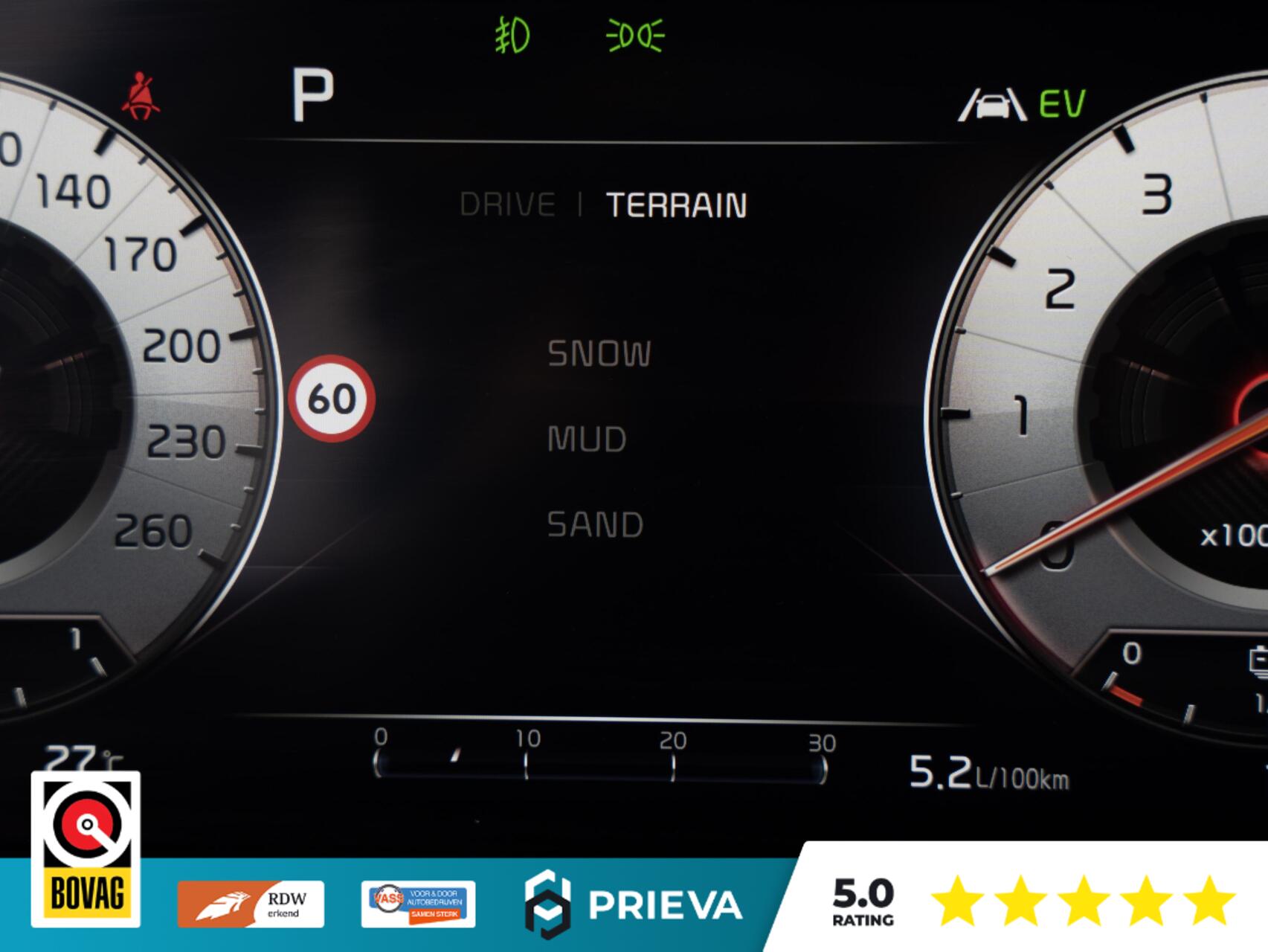Click the green headlight indicator icon
The image size is (1268, 952).
[x=635, y=36]
